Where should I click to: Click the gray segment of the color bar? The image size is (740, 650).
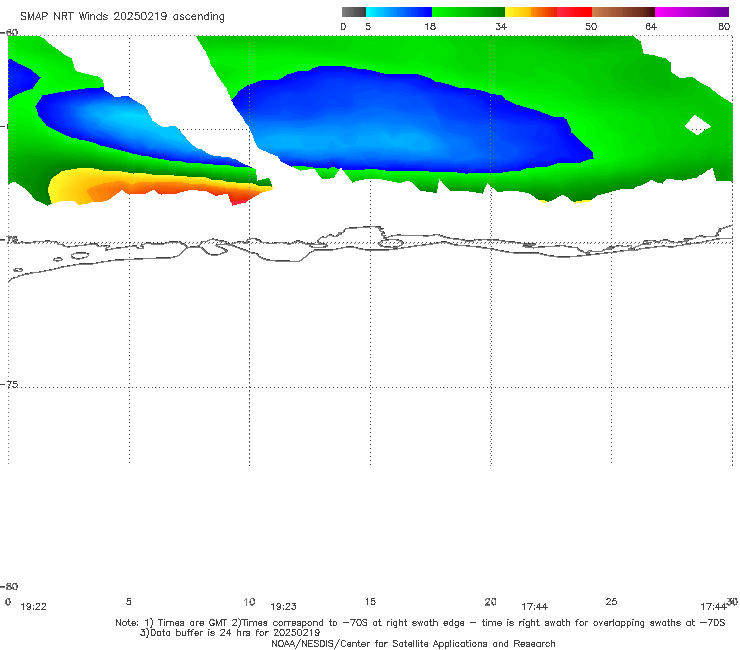point(354,12)
